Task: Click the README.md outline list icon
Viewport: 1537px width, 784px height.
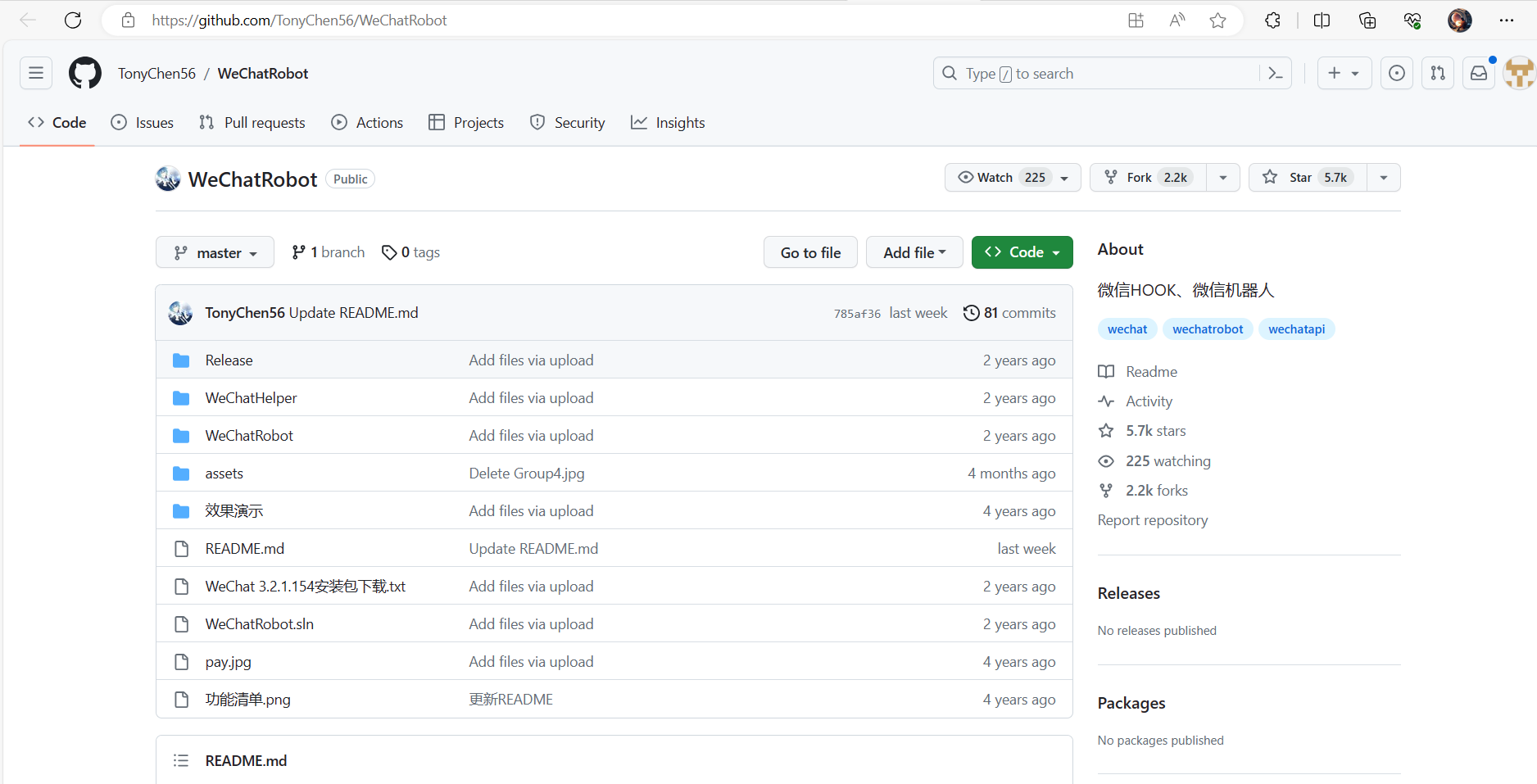Action: click(x=181, y=760)
